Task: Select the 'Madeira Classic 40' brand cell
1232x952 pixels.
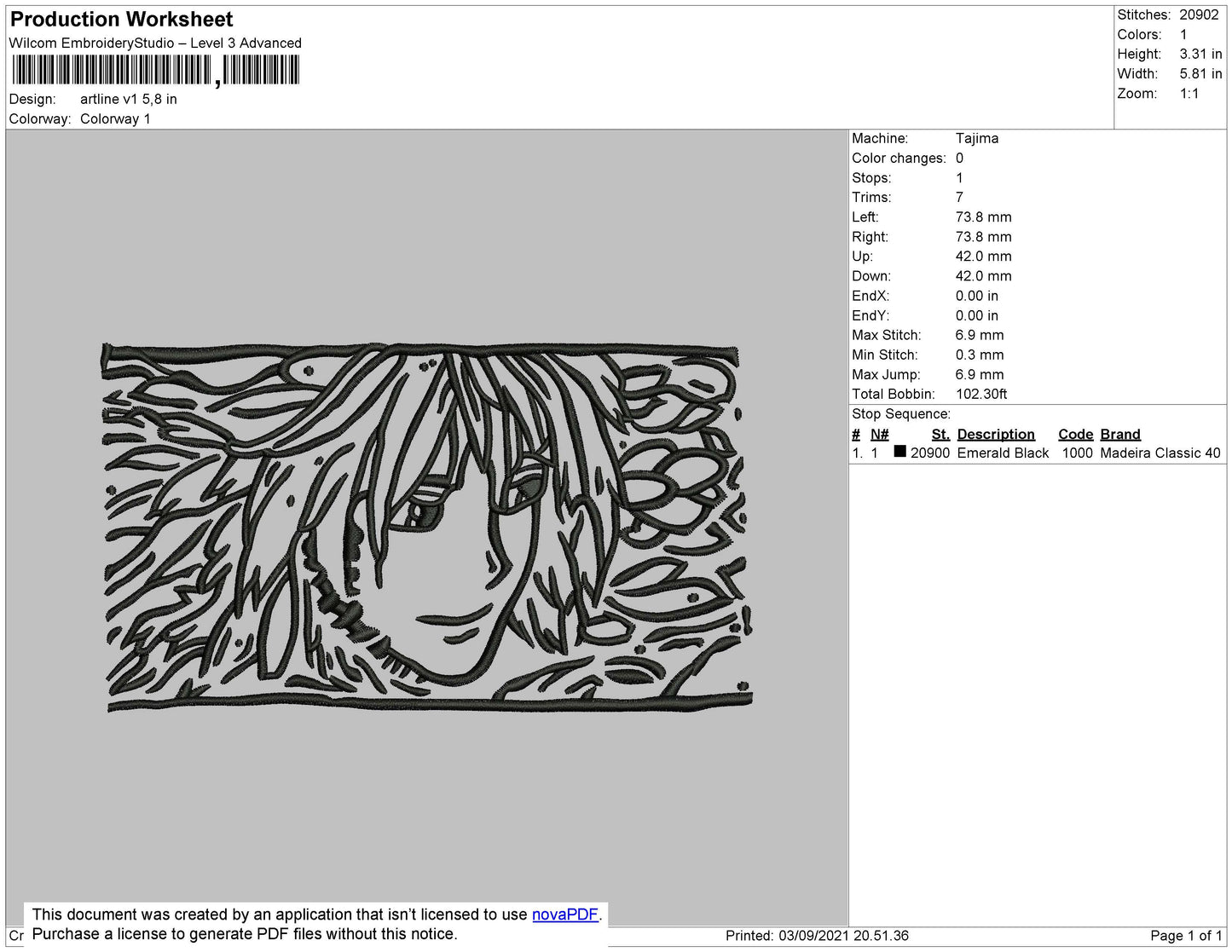Action: tap(1160, 453)
